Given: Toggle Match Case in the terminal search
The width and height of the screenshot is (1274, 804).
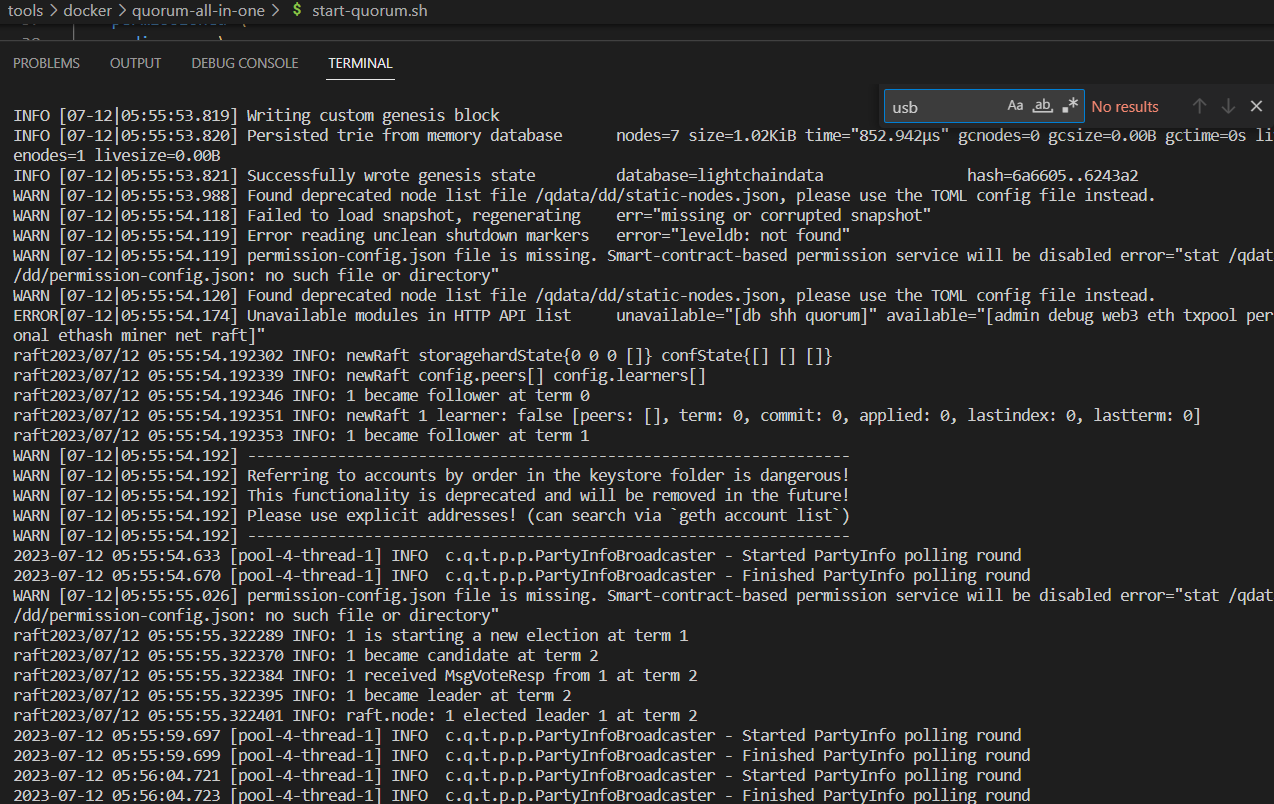Looking at the screenshot, I should click(x=1015, y=105).
